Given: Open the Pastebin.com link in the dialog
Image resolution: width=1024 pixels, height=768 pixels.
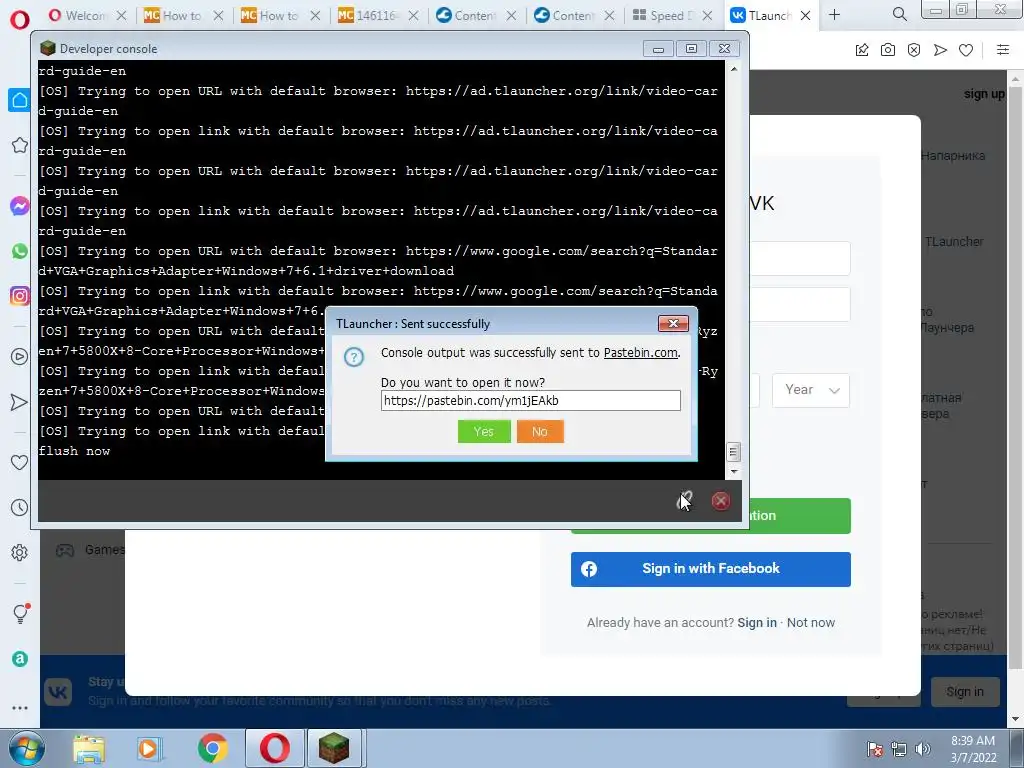Looking at the screenshot, I should point(640,353).
